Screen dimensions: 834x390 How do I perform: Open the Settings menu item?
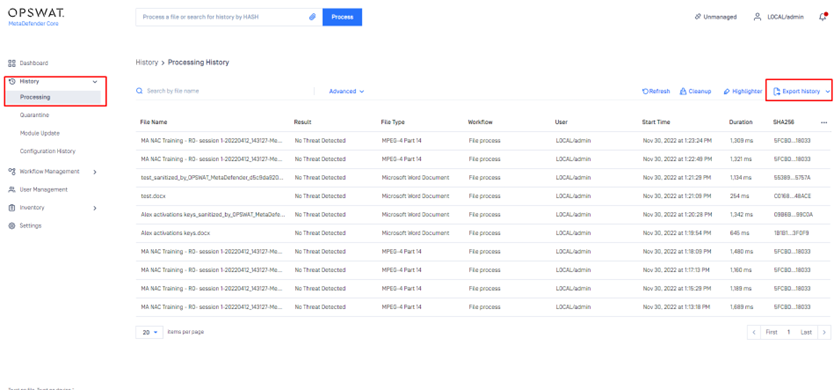(x=30, y=226)
